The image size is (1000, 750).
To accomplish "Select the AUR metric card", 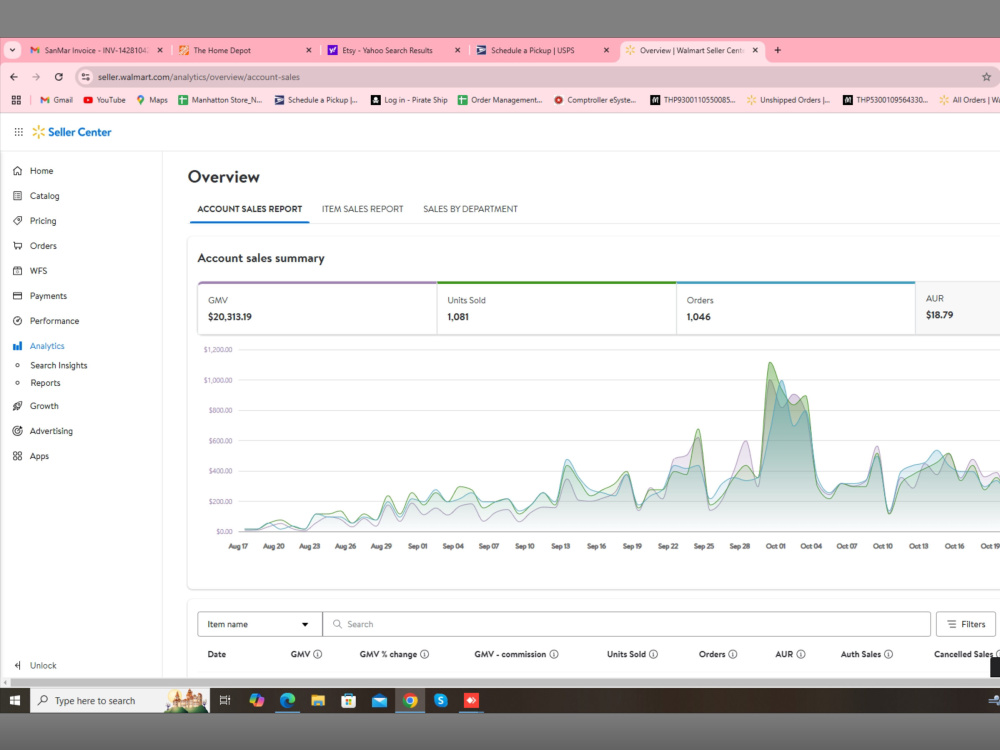I will click(x=957, y=308).
